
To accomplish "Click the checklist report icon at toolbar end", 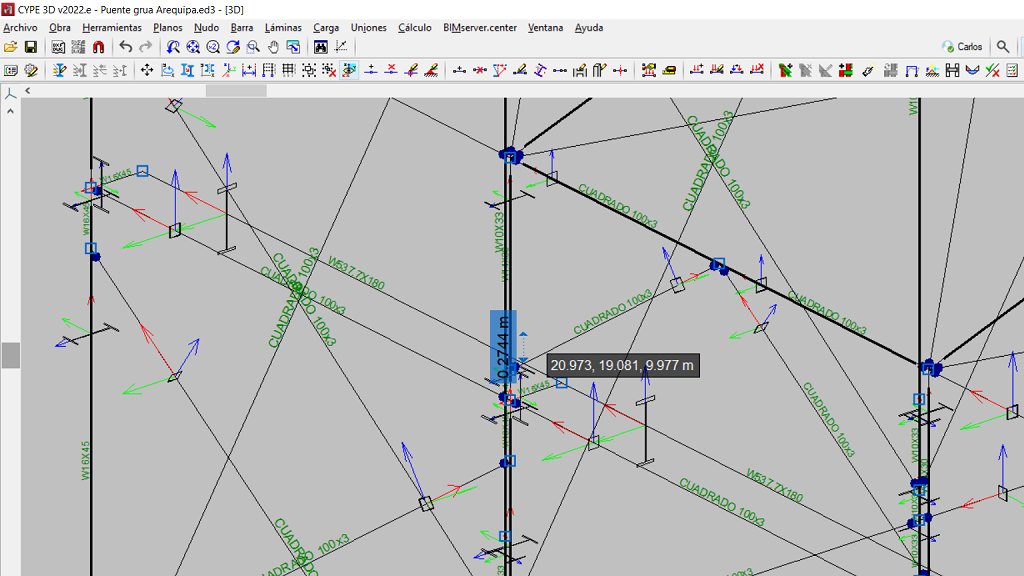I will pyautogui.click(x=1012, y=70).
